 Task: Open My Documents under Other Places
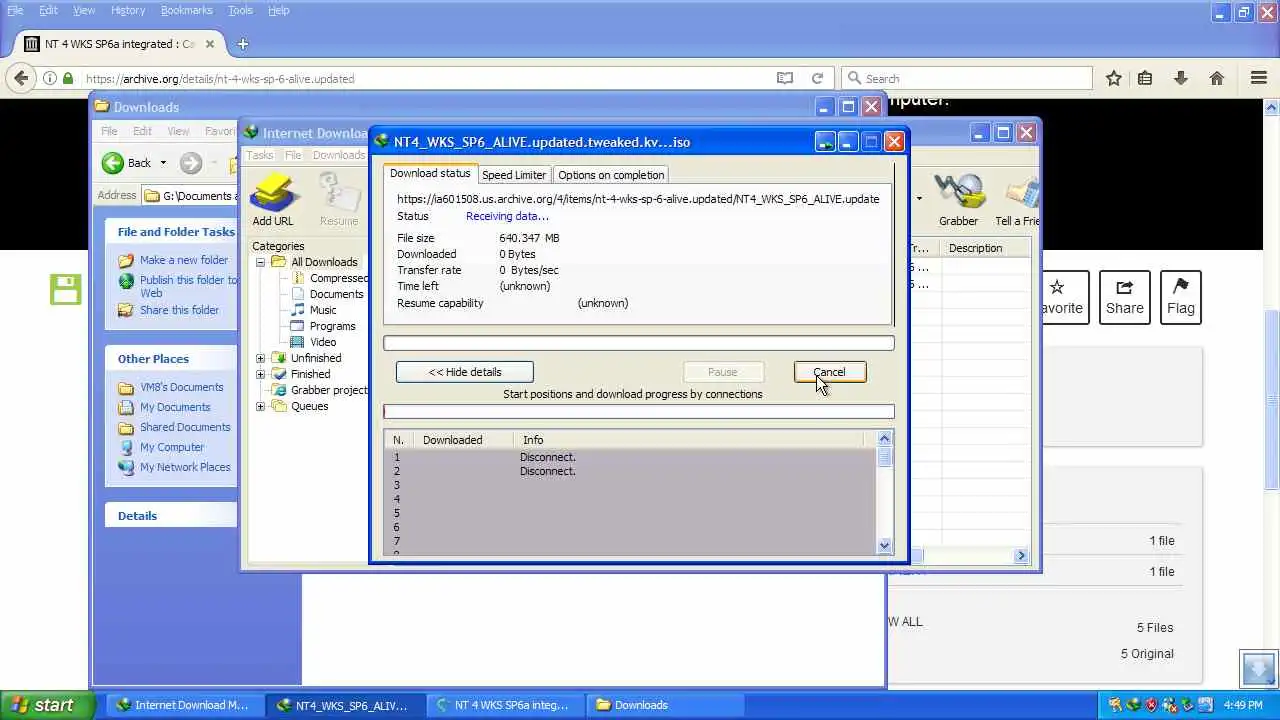click(x=175, y=407)
